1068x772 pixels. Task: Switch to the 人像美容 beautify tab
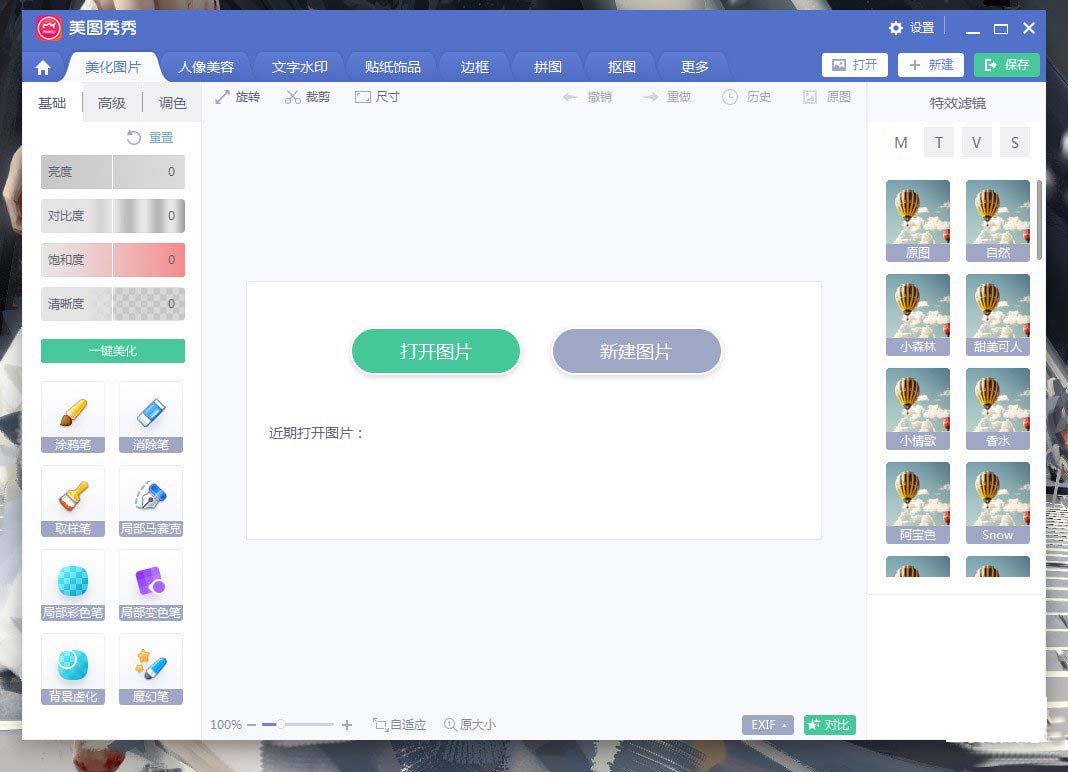[x=206, y=67]
